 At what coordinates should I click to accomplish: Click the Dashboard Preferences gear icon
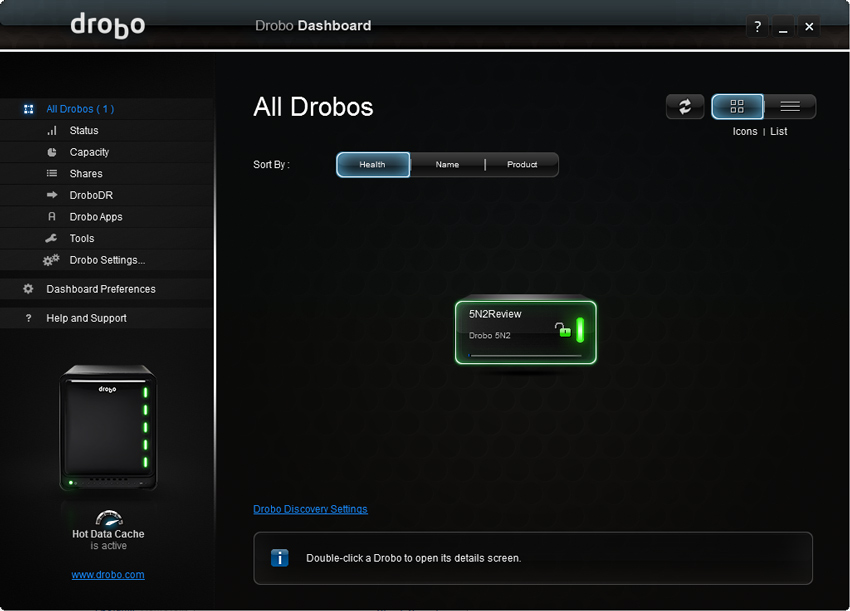click(28, 289)
